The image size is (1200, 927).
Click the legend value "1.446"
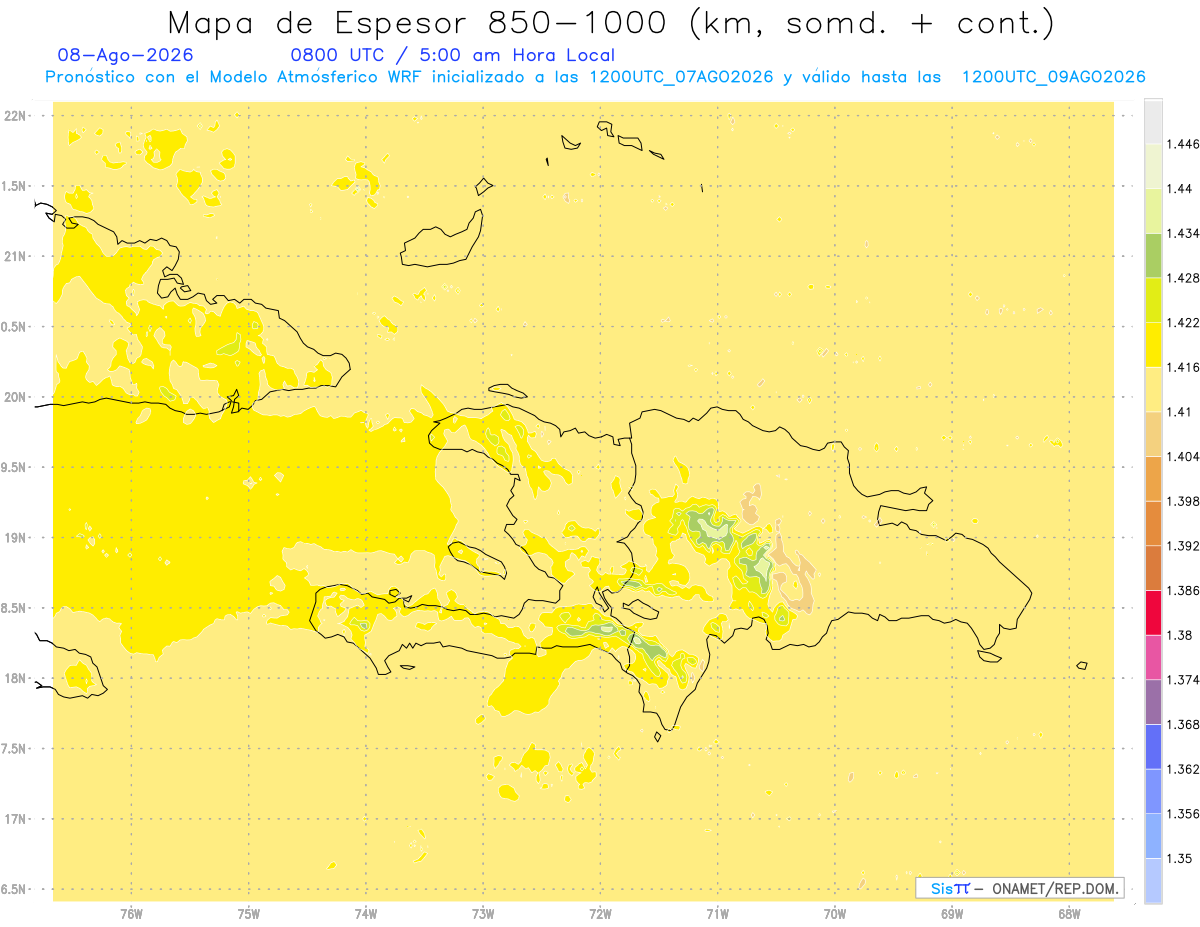[1183, 144]
